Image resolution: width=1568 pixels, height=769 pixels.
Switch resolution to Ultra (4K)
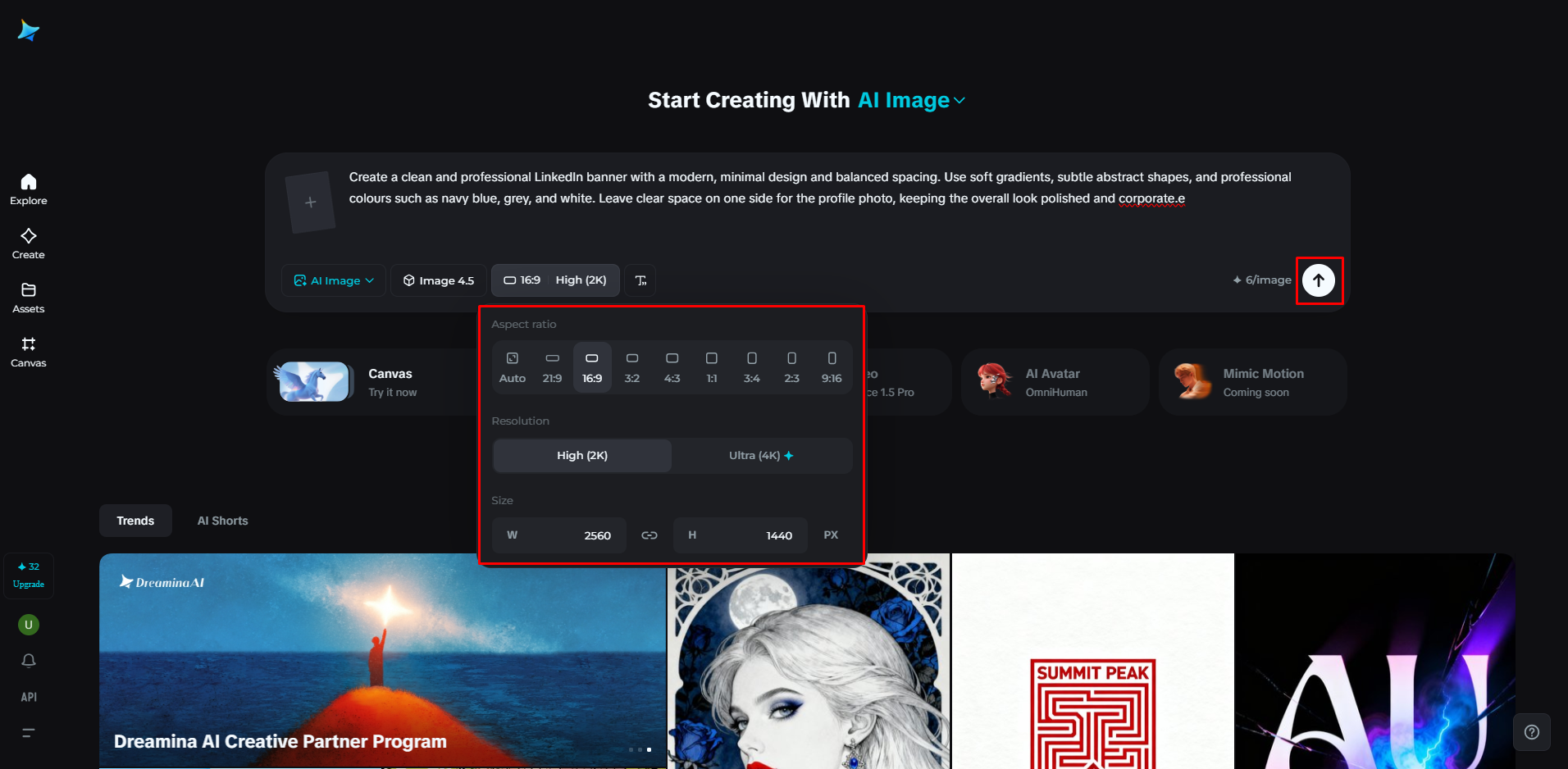coord(761,456)
